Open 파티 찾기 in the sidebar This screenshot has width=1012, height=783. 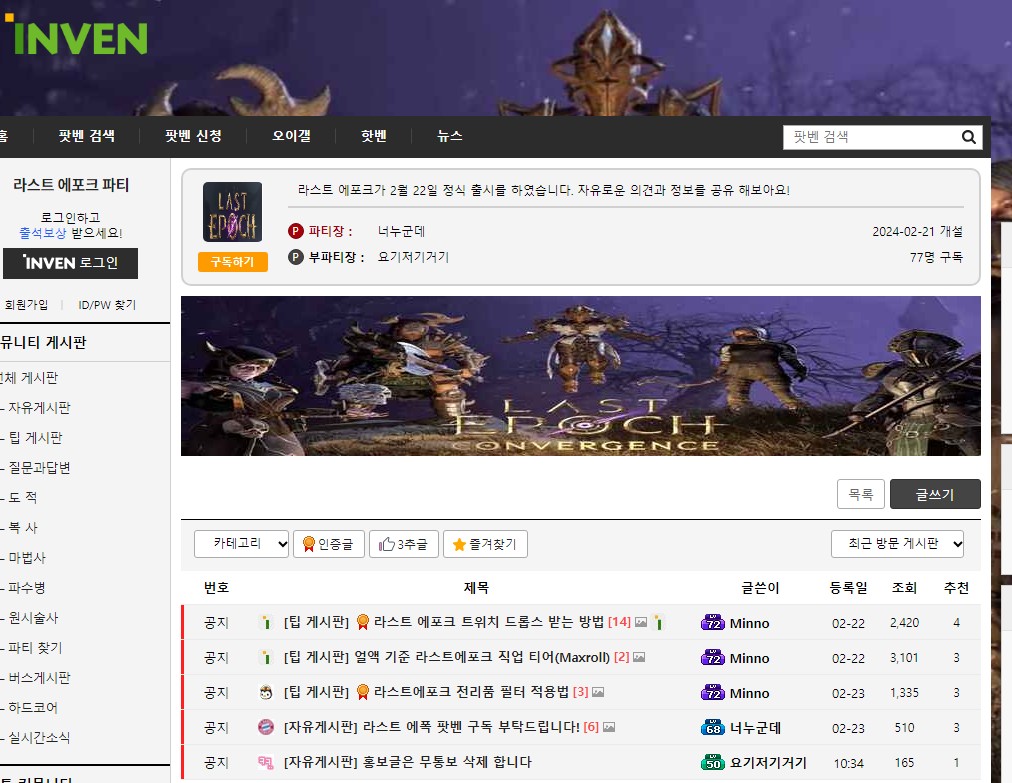[x=35, y=647]
